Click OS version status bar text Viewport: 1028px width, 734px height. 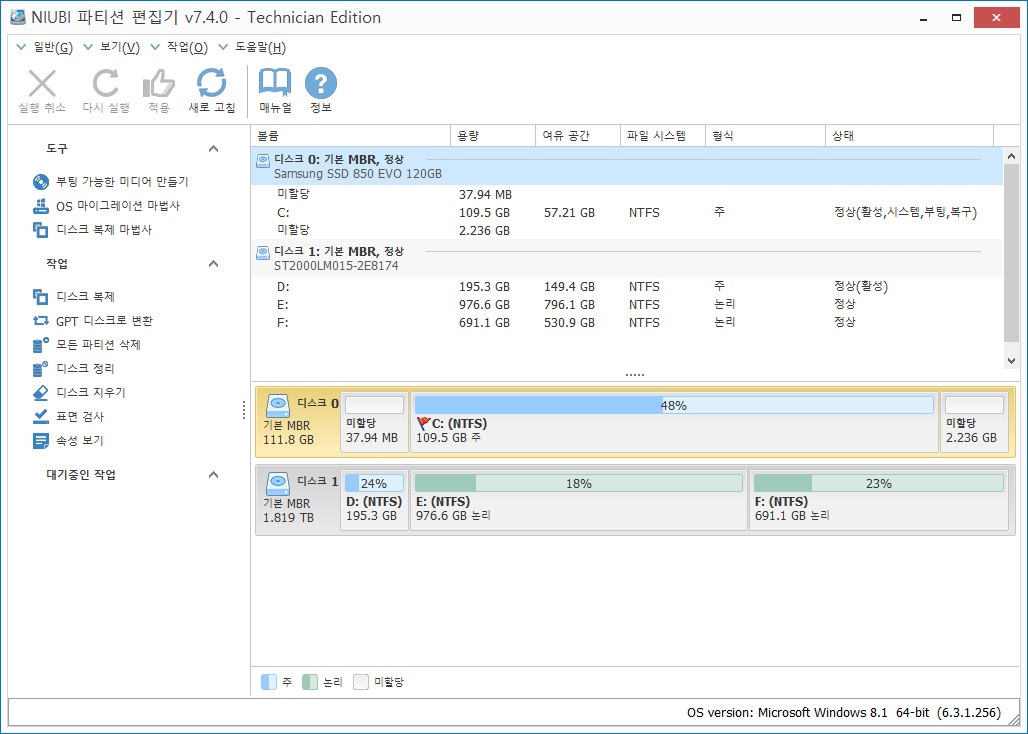844,712
